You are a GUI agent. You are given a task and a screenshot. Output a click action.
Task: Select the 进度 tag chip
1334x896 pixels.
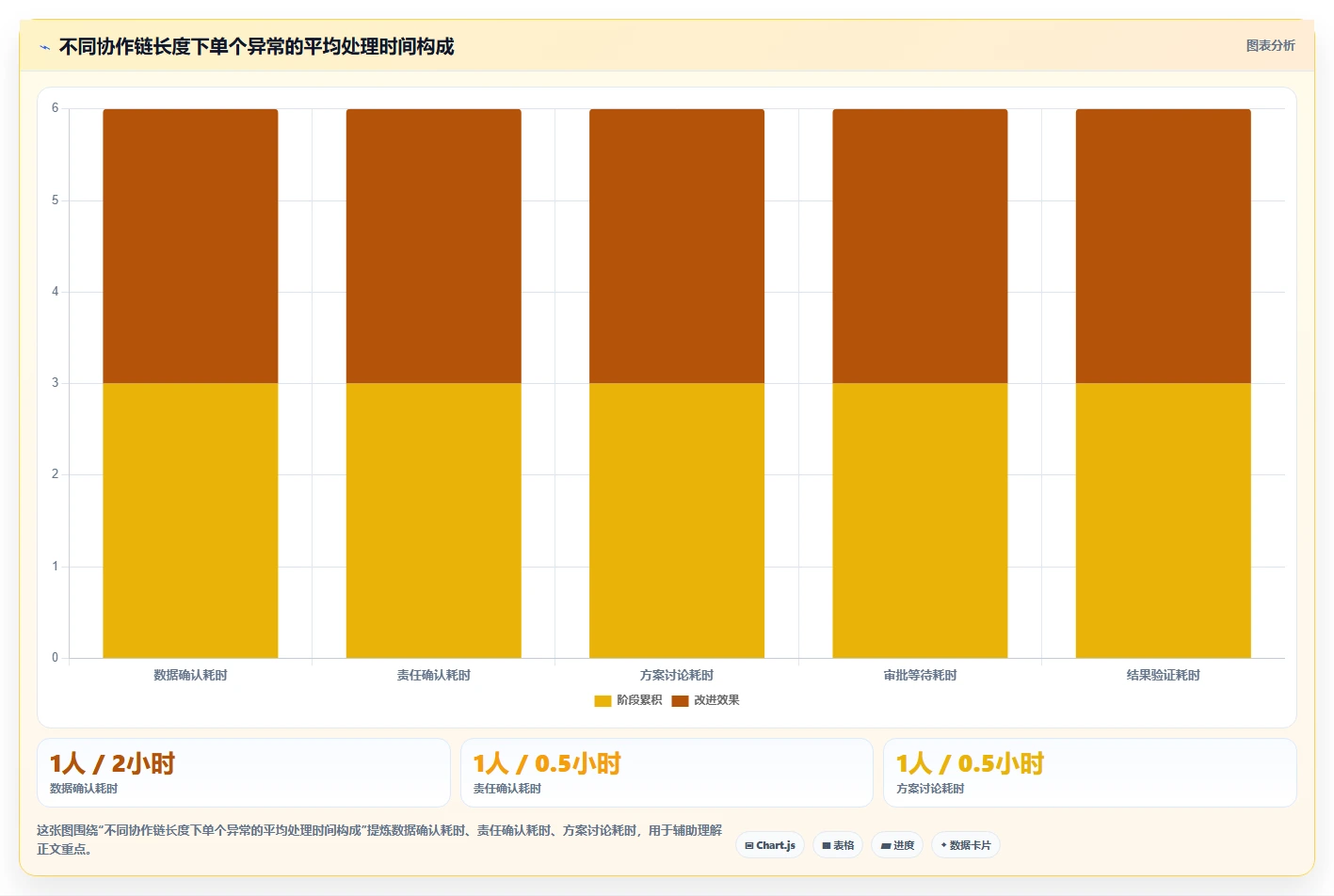[897, 845]
